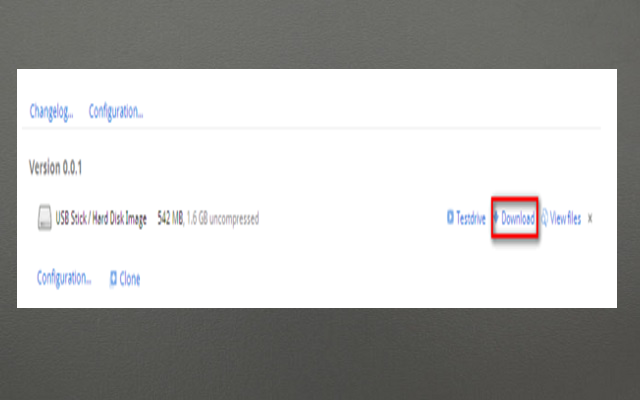Click the Clone text link
Viewport: 640px width, 400px height.
click(x=130, y=279)
